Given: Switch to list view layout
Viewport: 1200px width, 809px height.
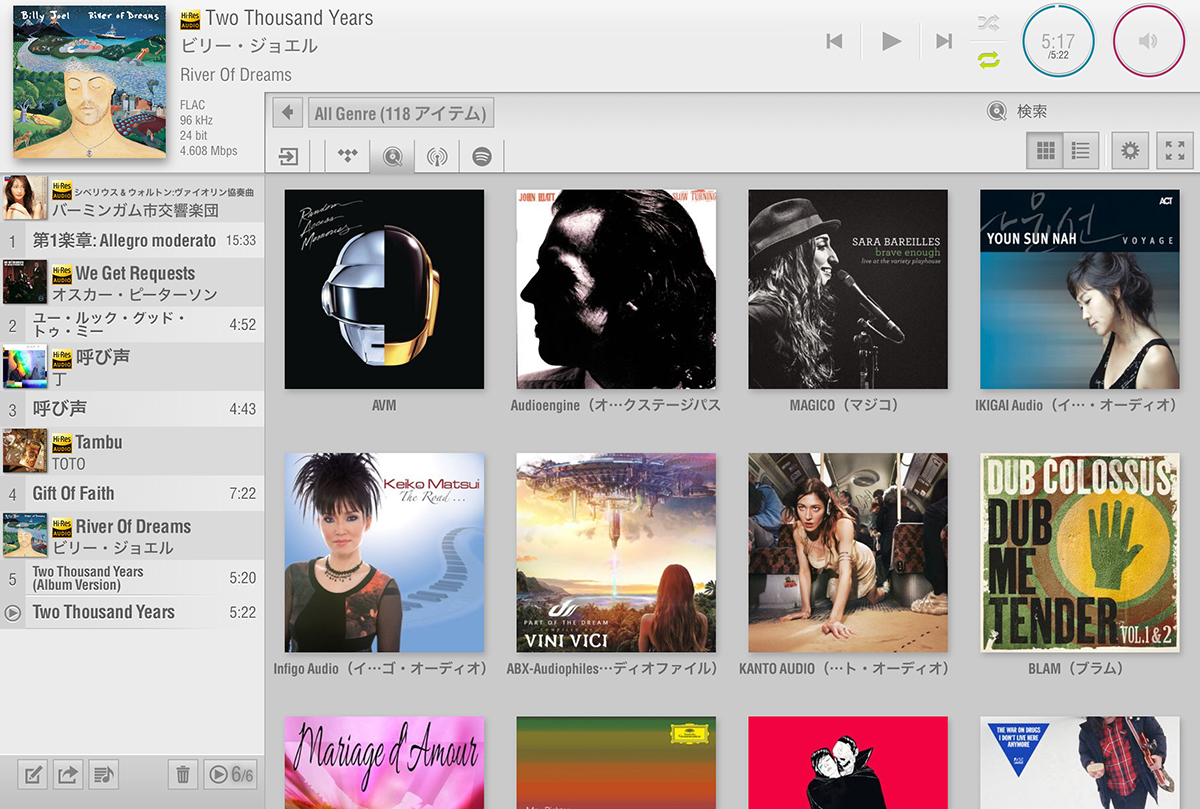Looking at the screenshot, I should coord(1081,151).
